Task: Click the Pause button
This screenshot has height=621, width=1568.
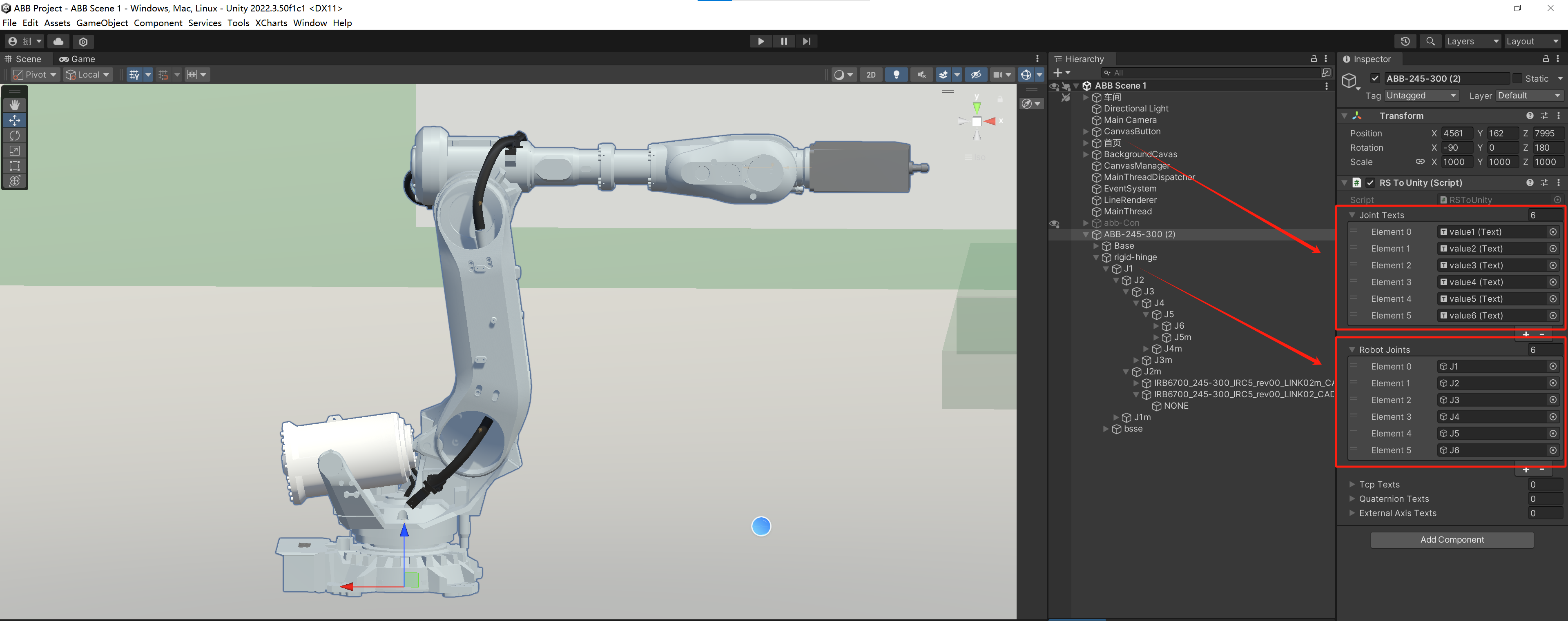Action: 783,41
